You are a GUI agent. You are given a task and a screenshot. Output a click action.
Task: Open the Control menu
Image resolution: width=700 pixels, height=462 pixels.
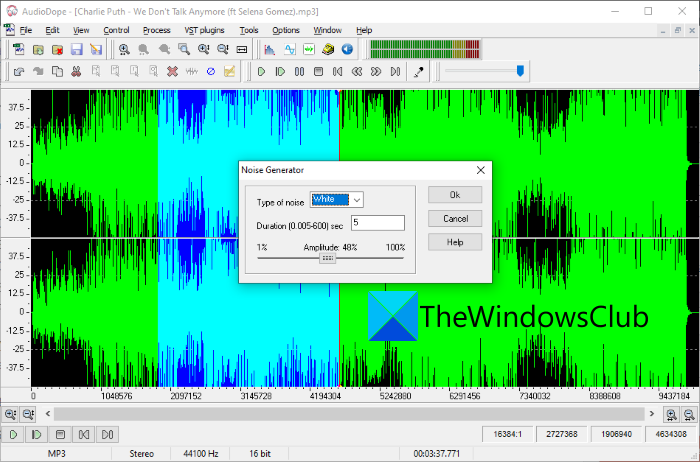116,30
